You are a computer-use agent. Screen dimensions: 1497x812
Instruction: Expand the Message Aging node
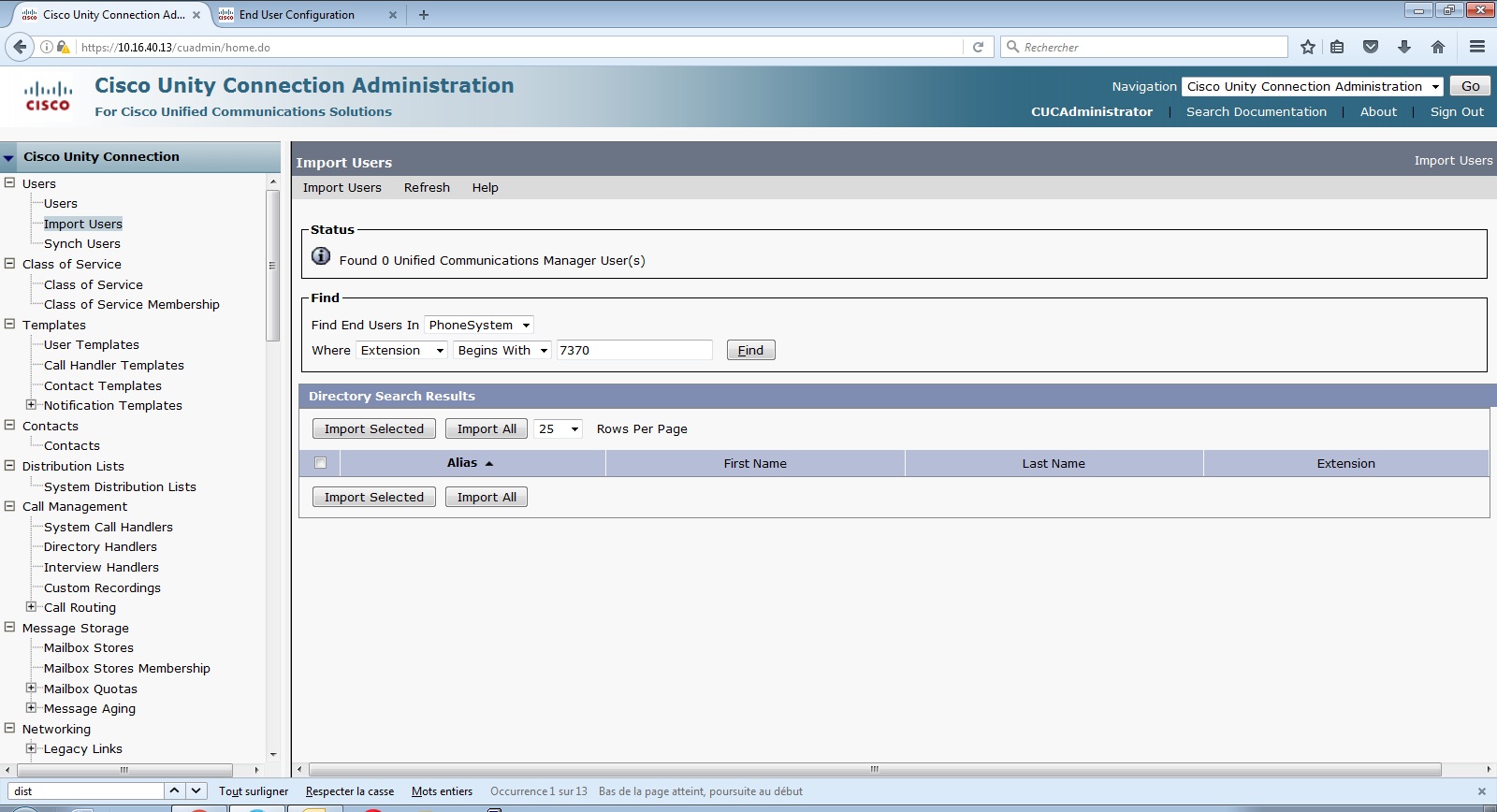pyautogui.click(x=31, y=707)
